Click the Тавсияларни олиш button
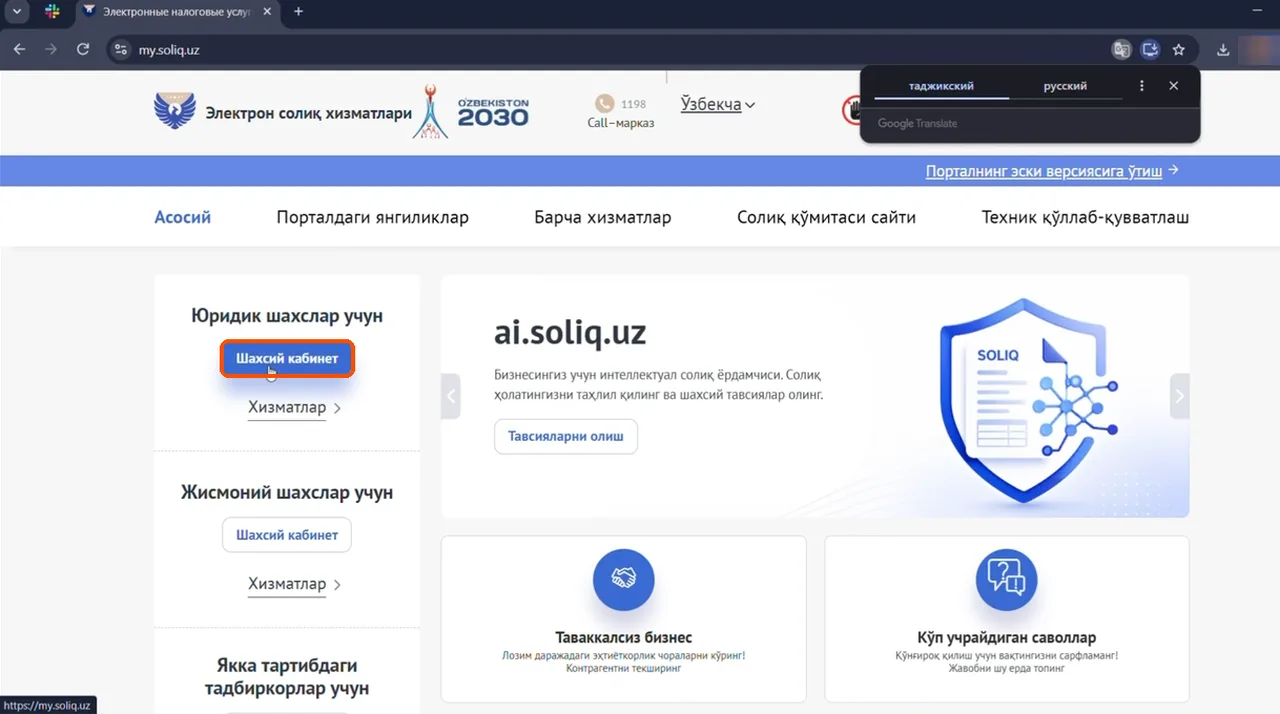 pos(566,436)
